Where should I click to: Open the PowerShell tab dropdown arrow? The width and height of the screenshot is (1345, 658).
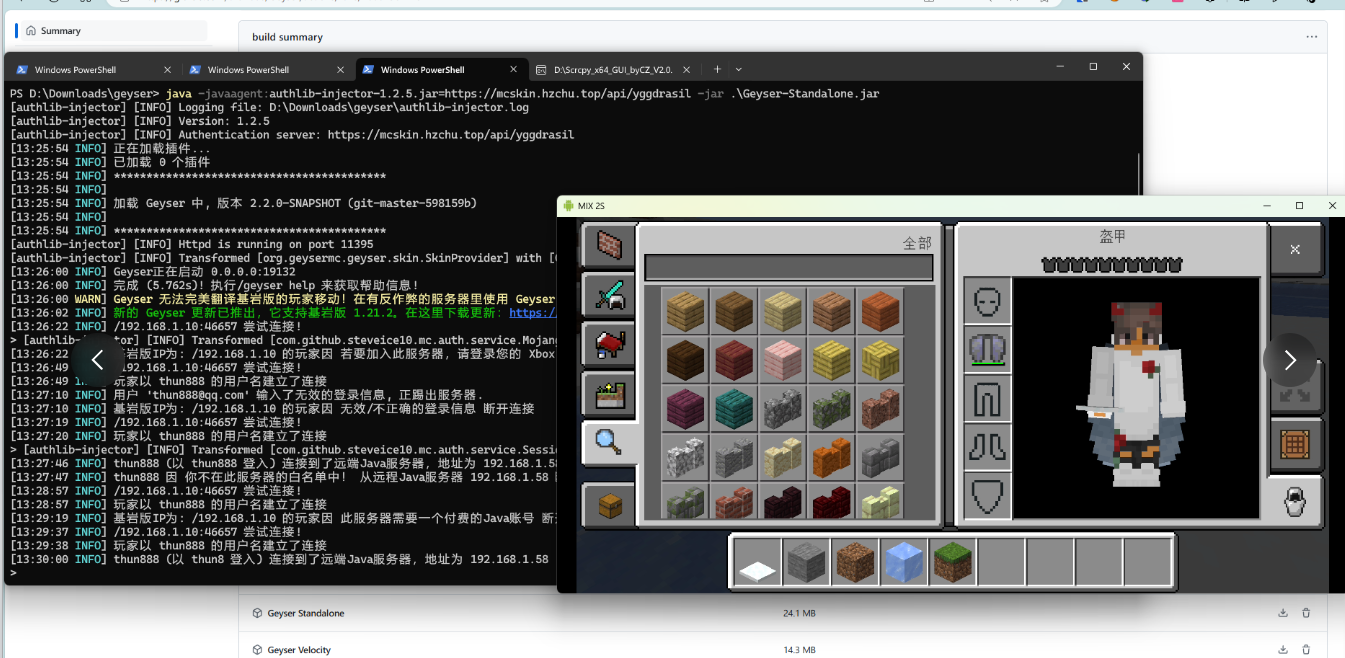[x=739, y=70]
